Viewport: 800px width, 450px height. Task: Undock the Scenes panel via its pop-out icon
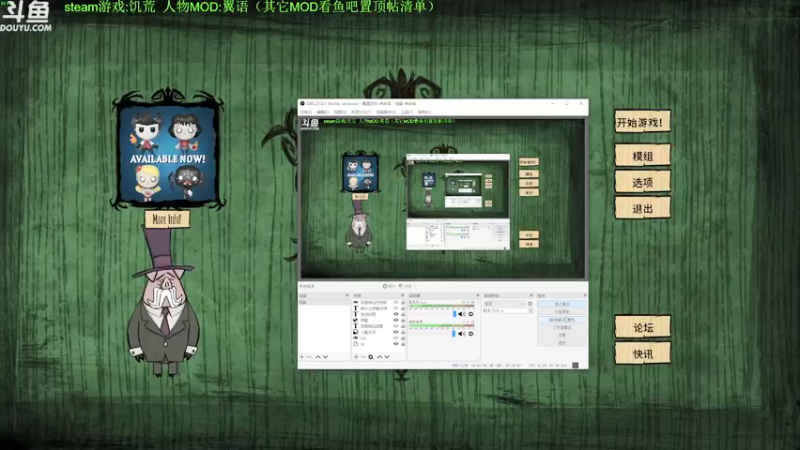click(x=347, y=295)
